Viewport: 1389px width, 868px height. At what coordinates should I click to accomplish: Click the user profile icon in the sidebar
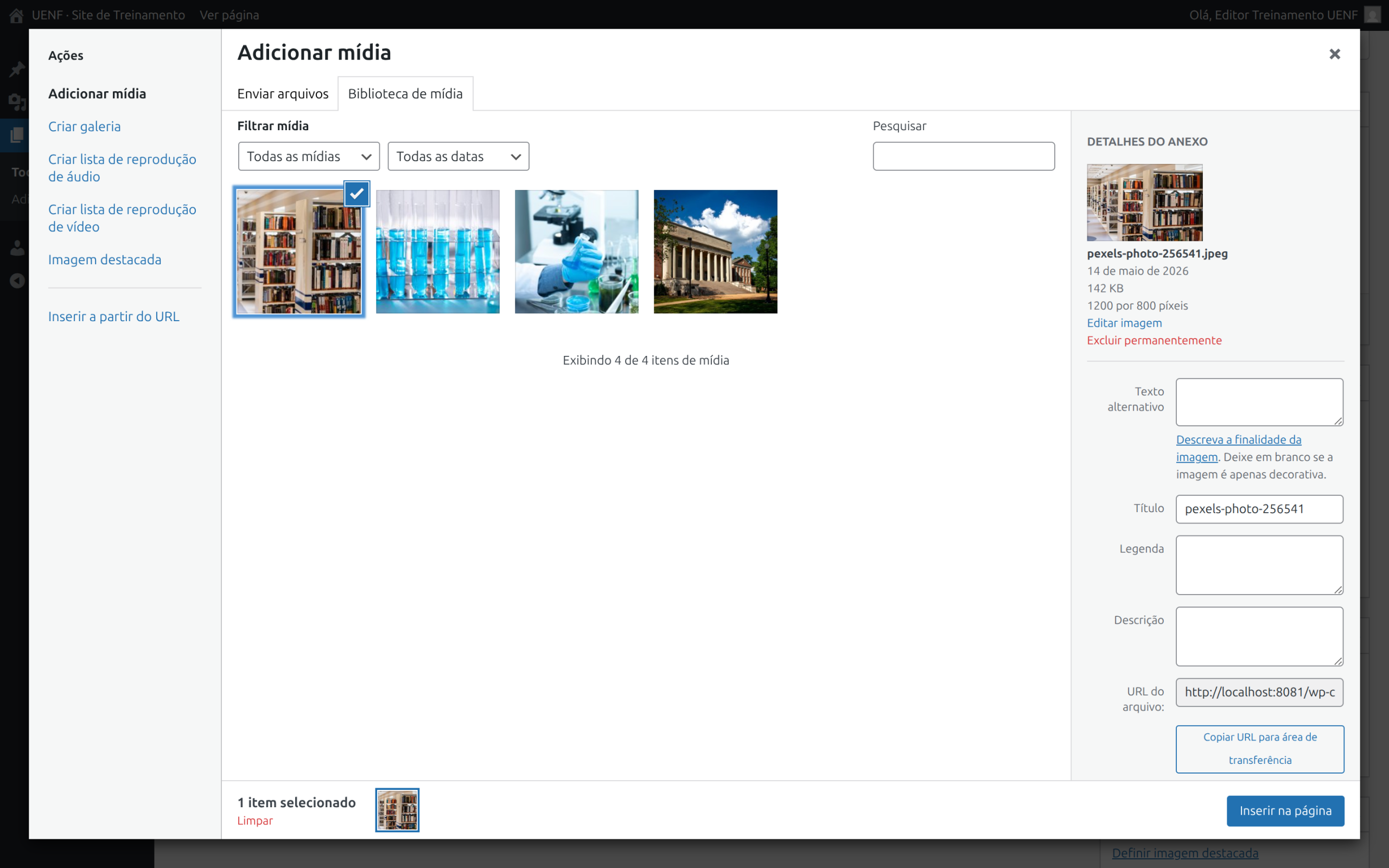[x=16, y=248]
